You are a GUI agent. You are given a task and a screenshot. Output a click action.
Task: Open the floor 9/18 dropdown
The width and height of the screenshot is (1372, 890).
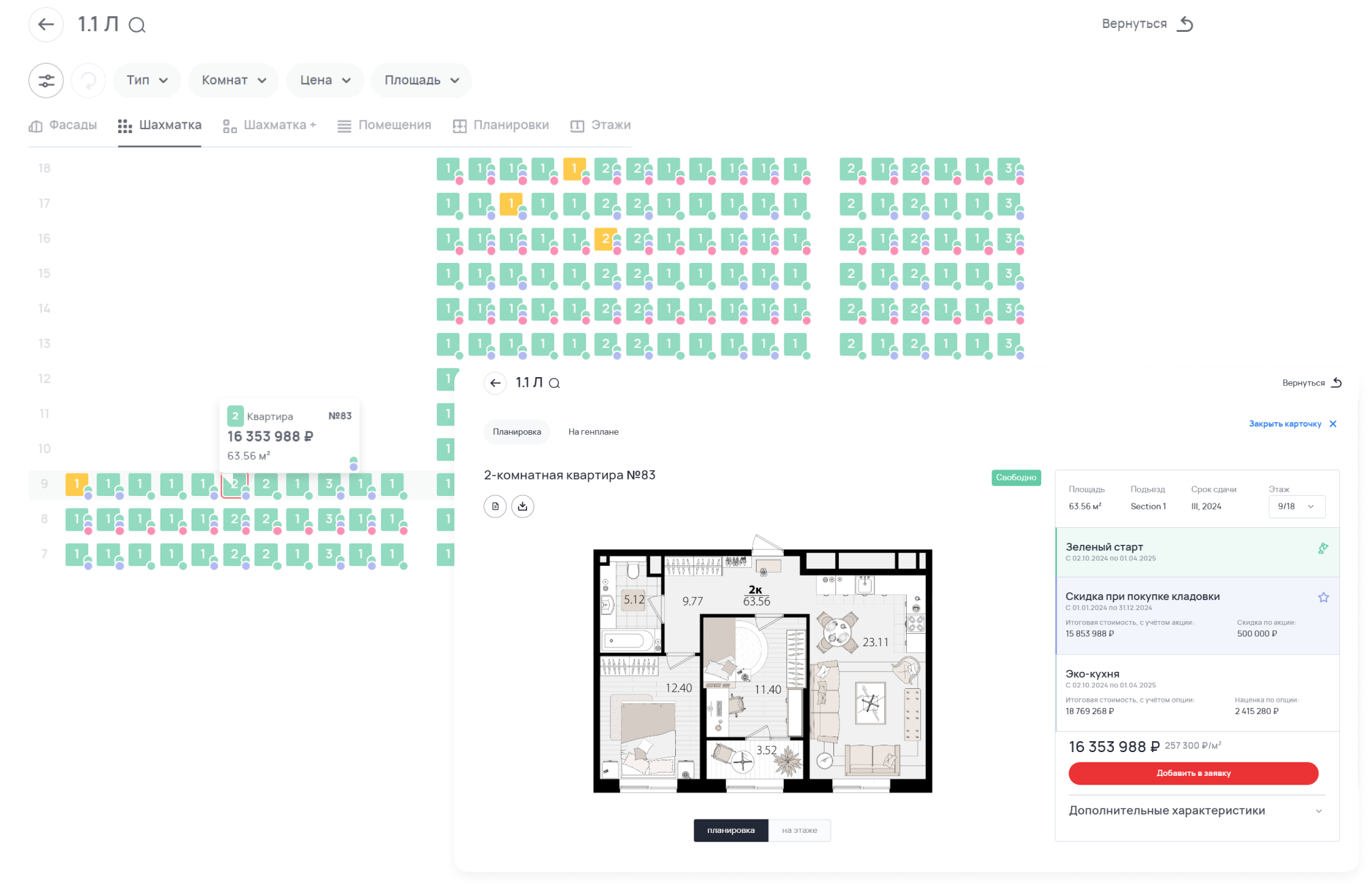(x=1296, y=507)
